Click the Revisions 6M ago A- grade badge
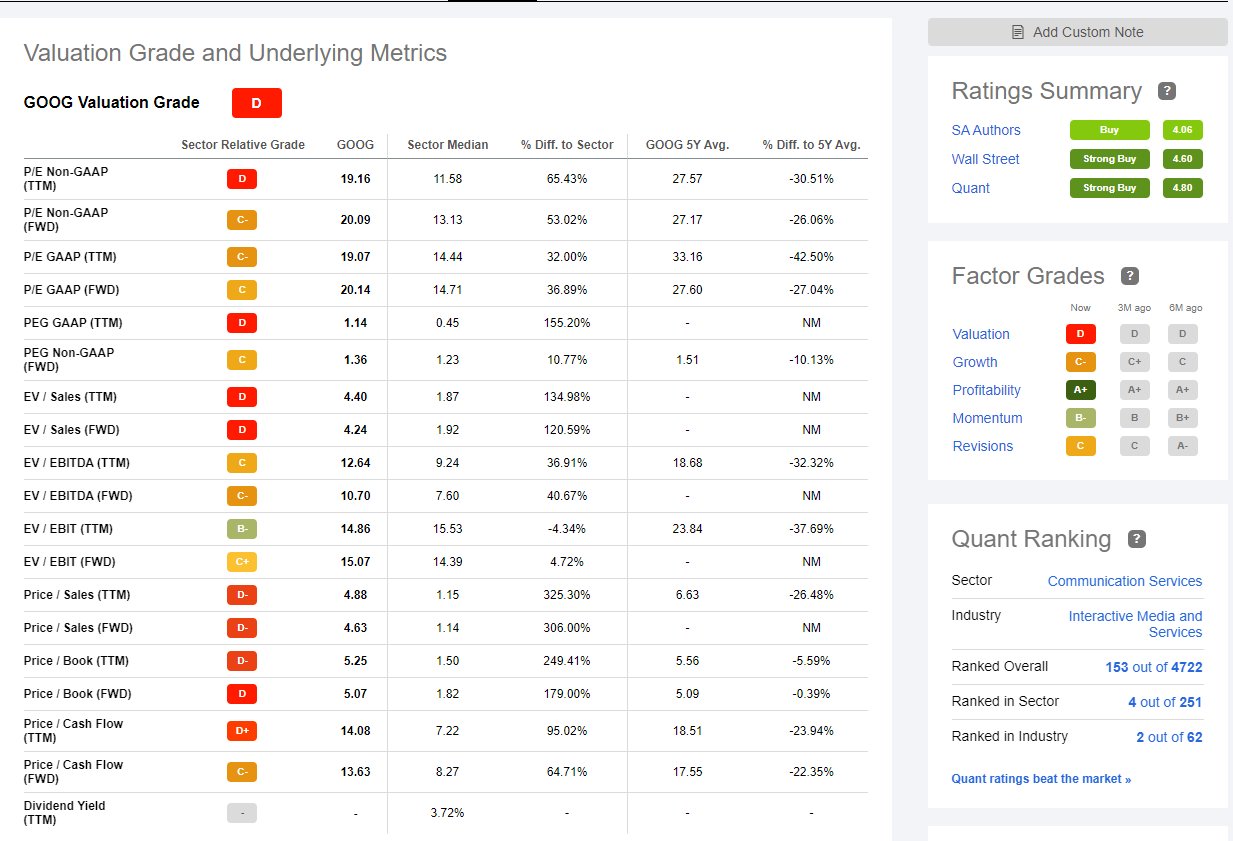 click(x=1183, y=446)
